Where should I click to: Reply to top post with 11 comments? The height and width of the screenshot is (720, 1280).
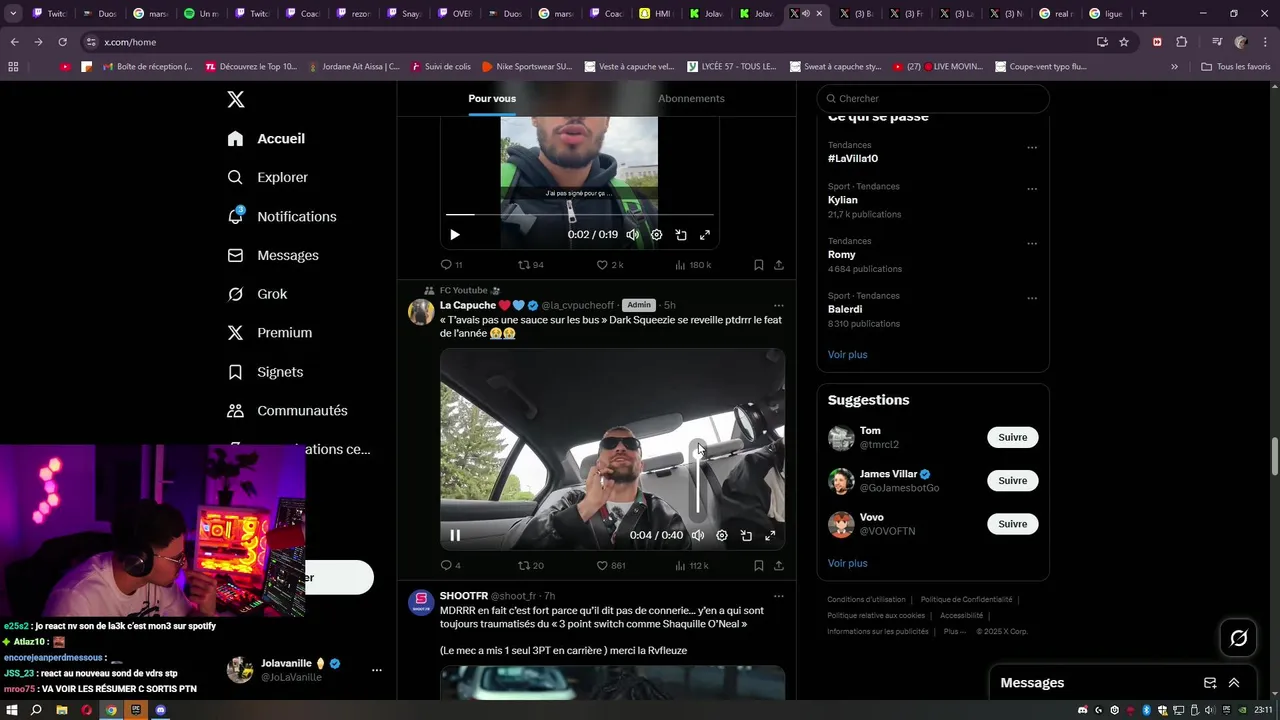(x=451, y=265)
